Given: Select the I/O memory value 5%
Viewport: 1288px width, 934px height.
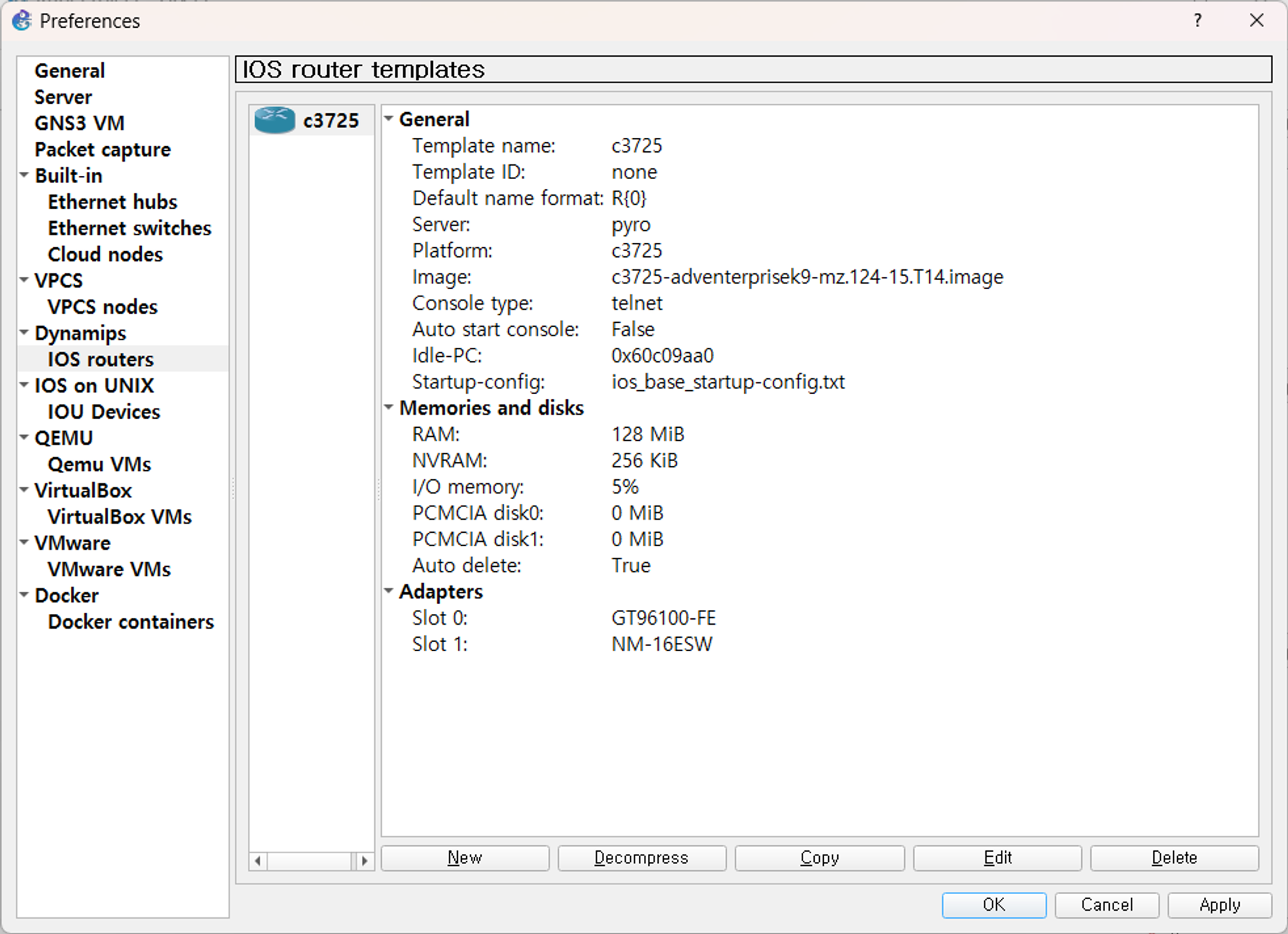Looking at the screenshot, I should (x=625, y=487).
